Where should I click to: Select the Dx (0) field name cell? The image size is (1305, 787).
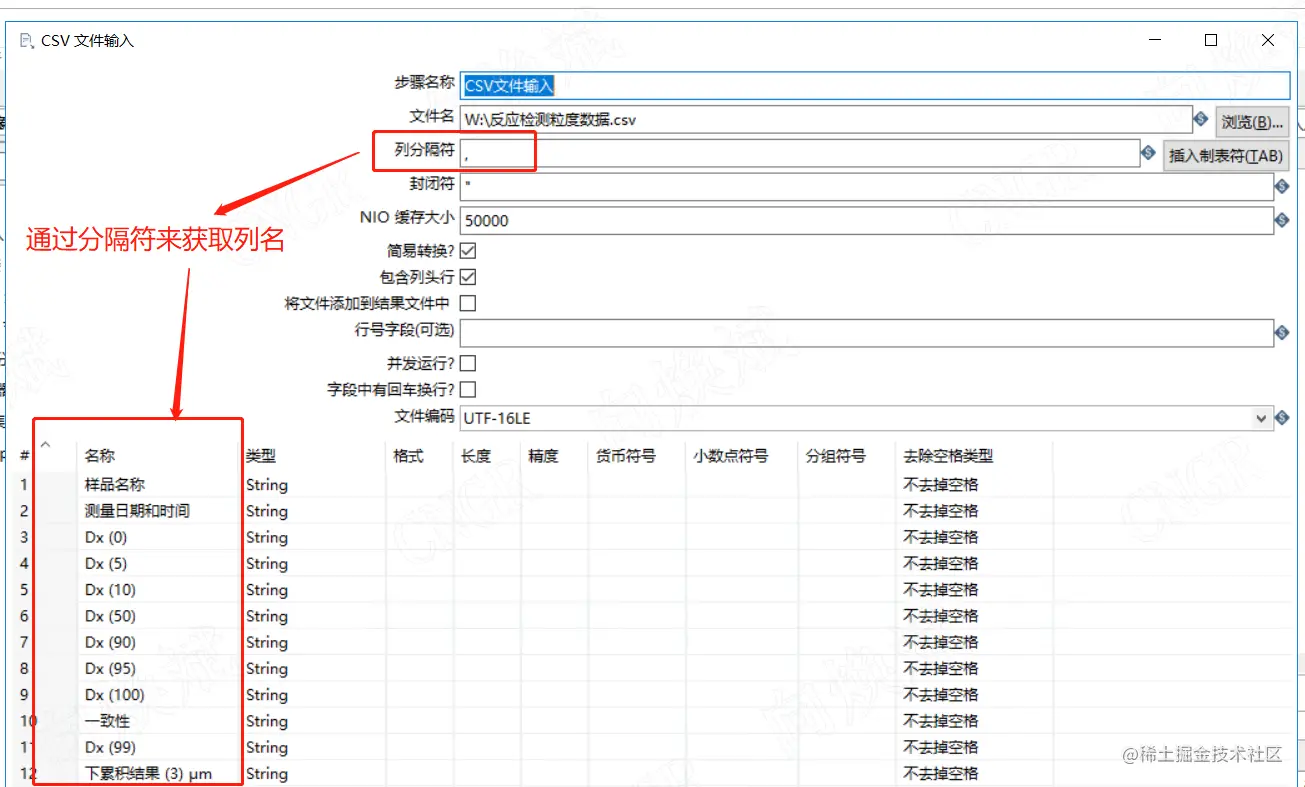coord(160,537)
